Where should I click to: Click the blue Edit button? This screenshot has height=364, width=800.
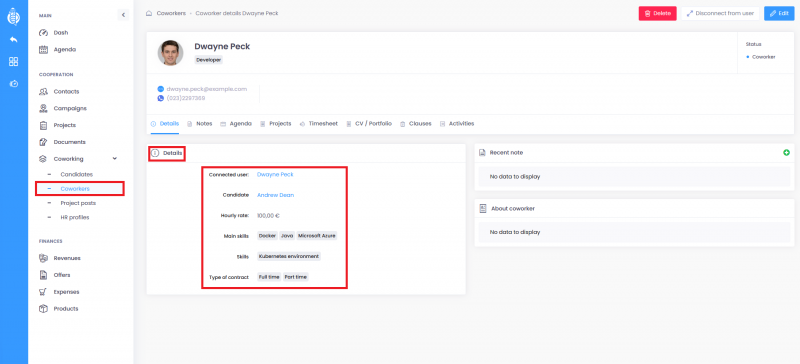[779, 13]
